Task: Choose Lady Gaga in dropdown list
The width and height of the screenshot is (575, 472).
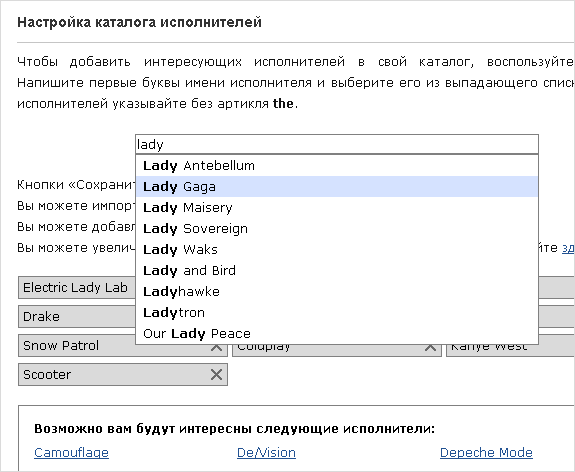Action: click(337, 187)
